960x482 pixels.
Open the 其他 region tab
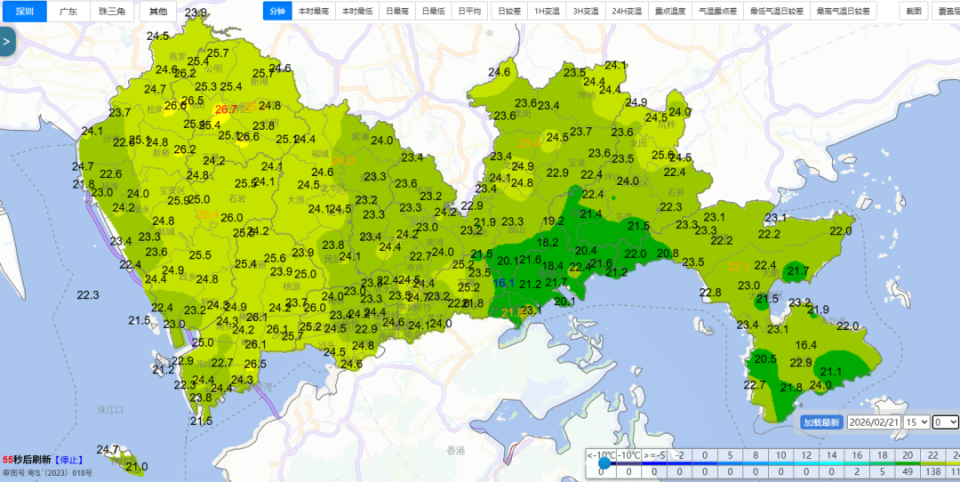point(158,11)
